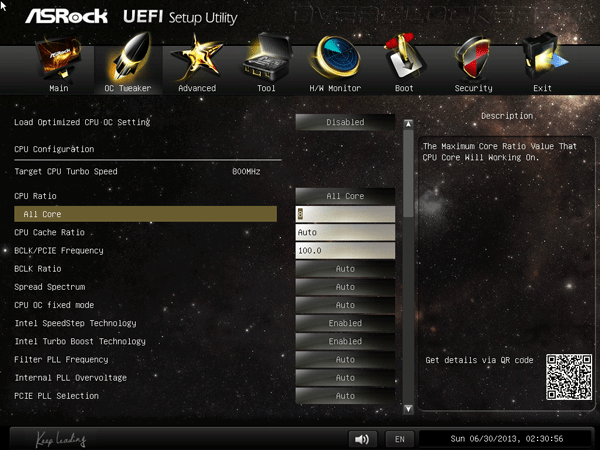
Task: Click the 800MHz turbo speed value
Action: (246, 171)
